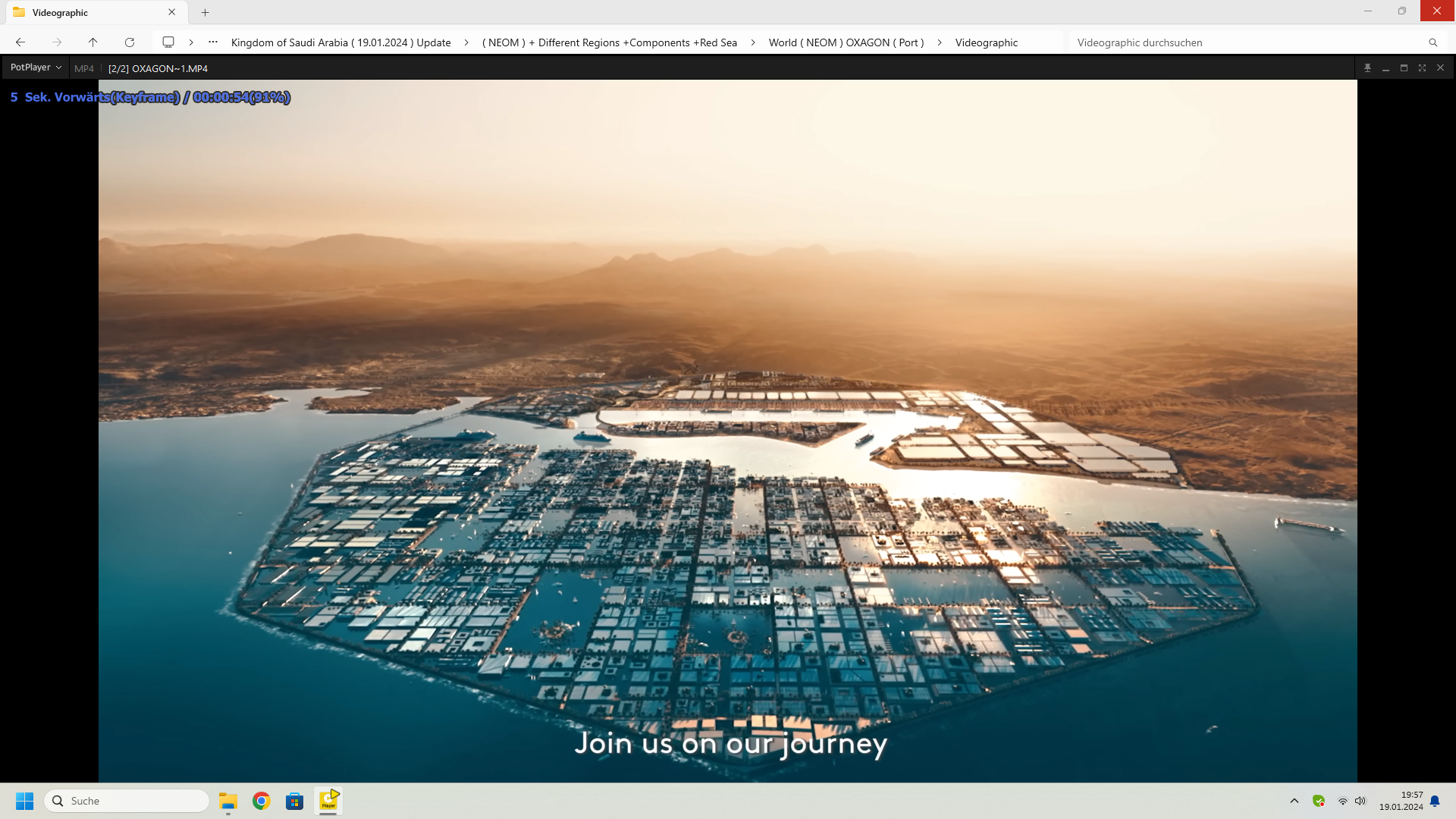
Task: Refresh the File Explorer folder
Action: click(130, 42)
